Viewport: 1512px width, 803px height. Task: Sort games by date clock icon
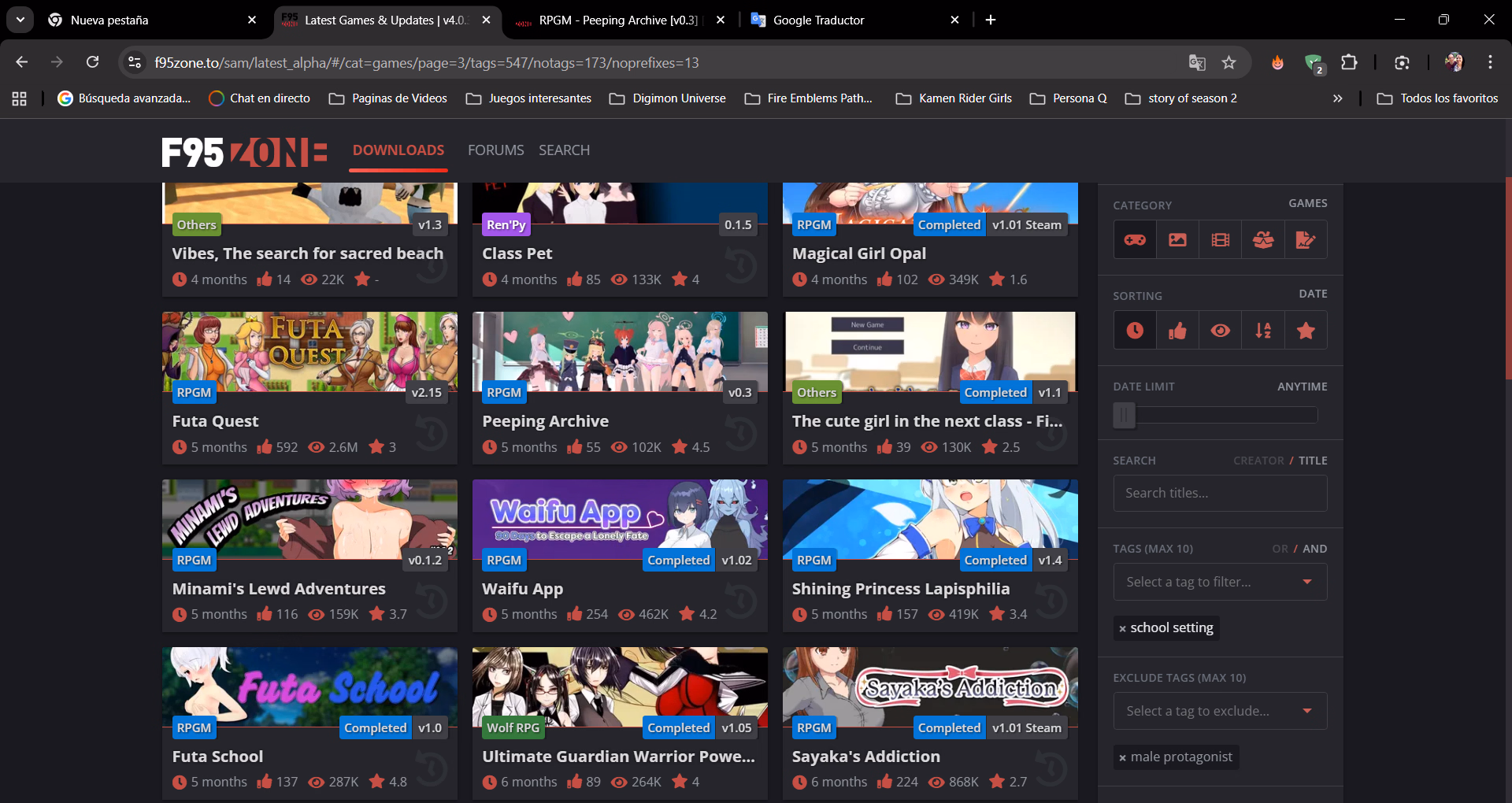click(1135, 331)
